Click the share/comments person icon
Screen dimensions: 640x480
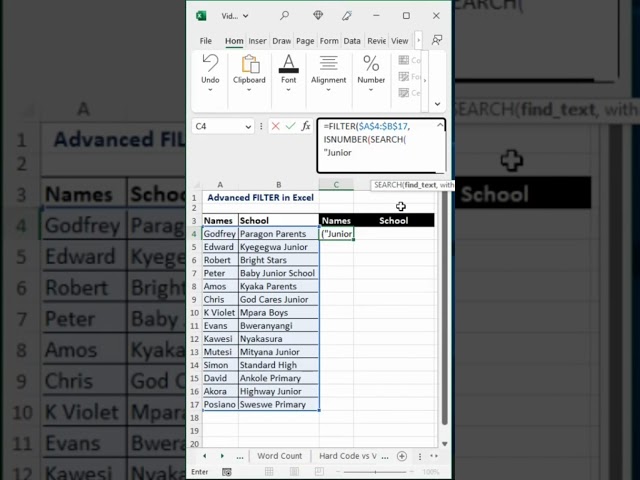pos(437,40)
